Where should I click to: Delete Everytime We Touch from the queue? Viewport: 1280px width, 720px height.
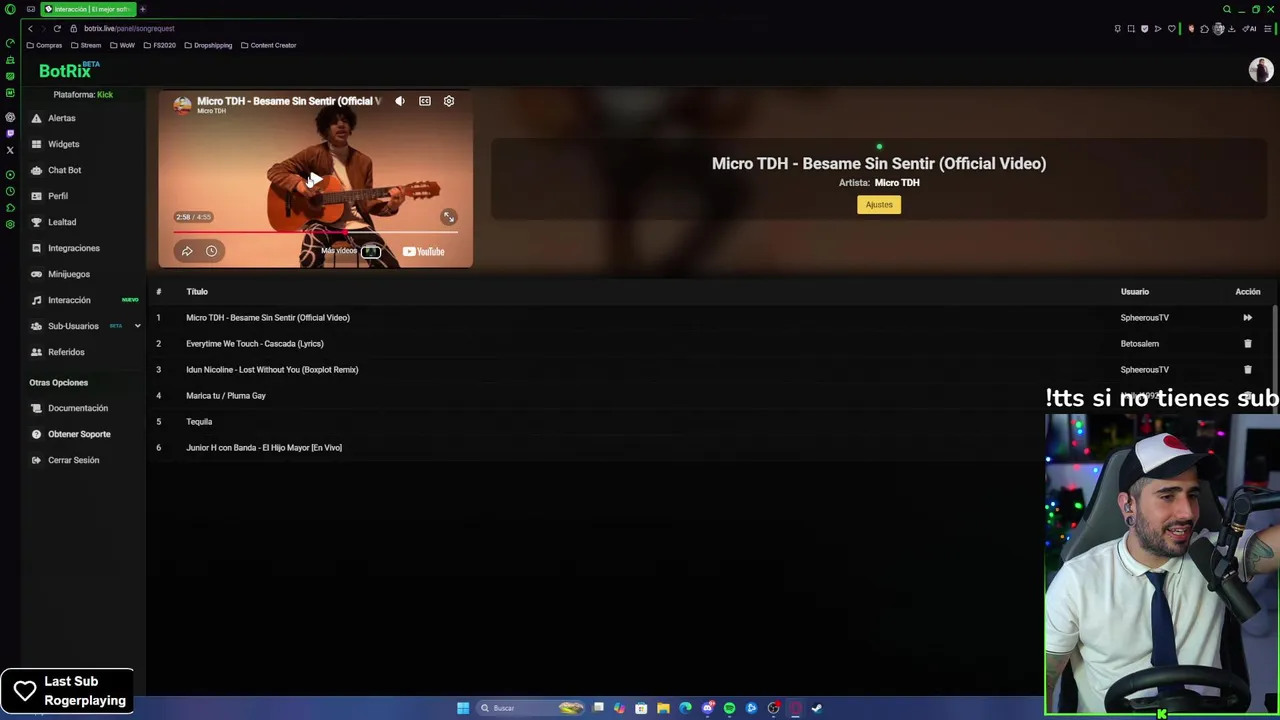point(1247,344)
